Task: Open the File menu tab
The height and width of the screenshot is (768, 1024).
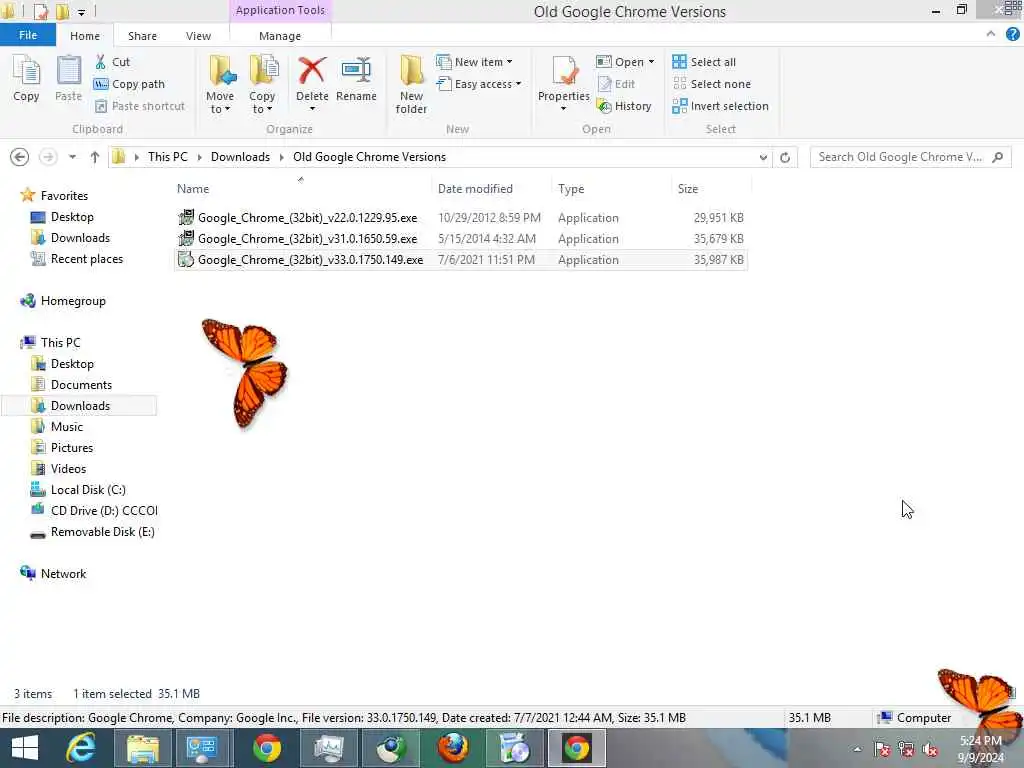Action: (x=27, y=35)
